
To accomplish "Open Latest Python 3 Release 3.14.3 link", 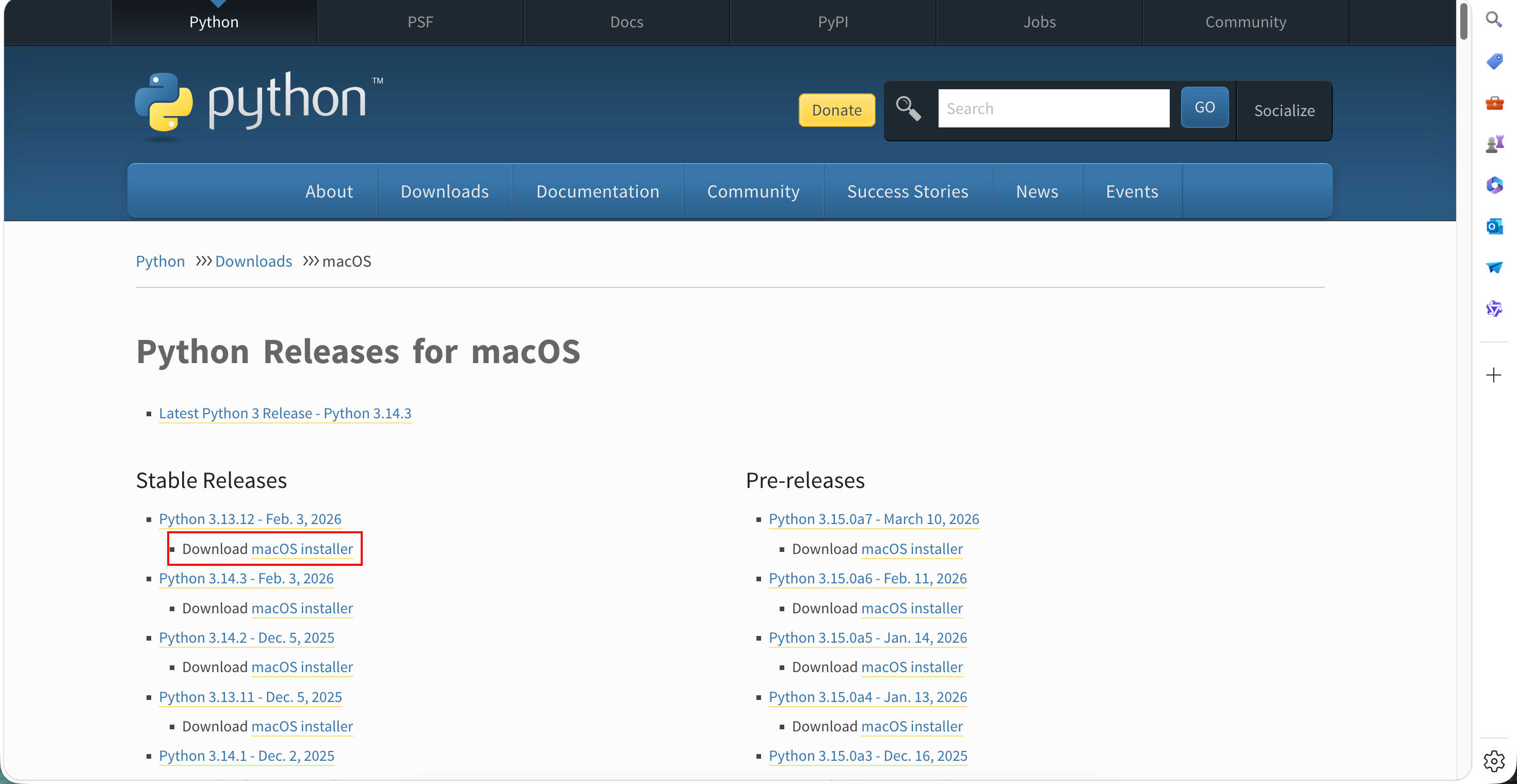I will pyautogui.click(x=285, y=413).
